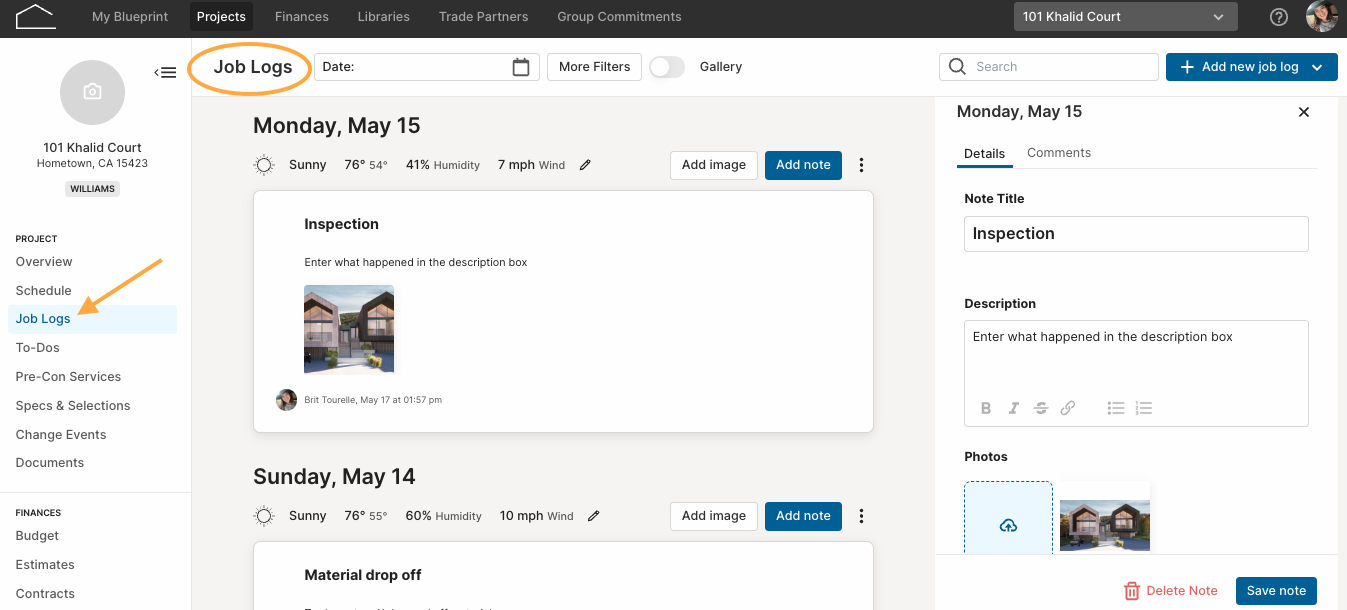Screen dimensions: 1347x610
Task: Open Estimates in the sidebar
Action: (x=45, y=565)
